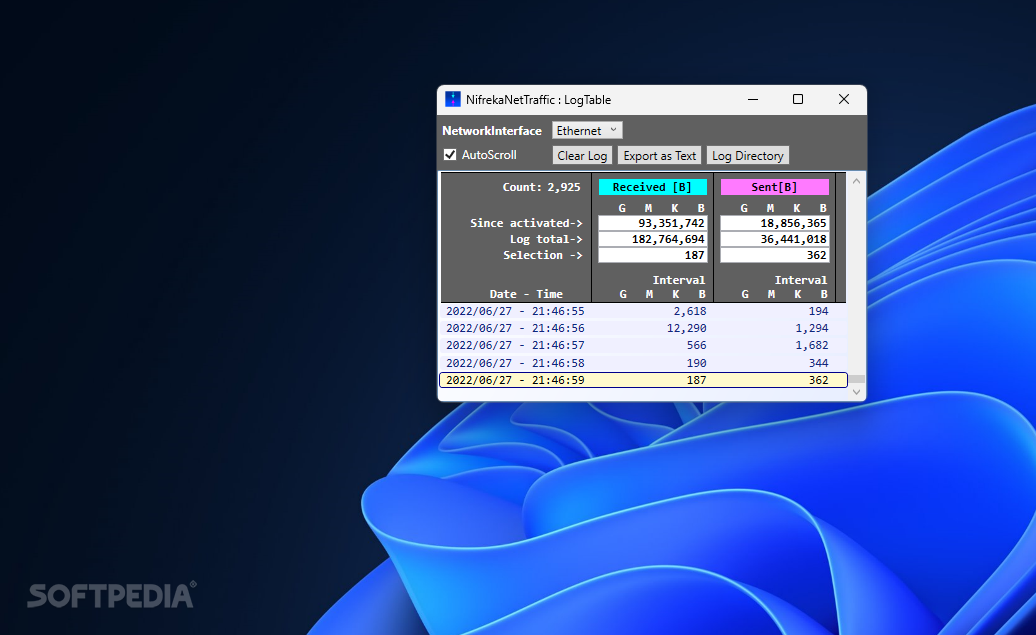Click the Selection -> label
The image size is (1036, 635).
[543, 255]
